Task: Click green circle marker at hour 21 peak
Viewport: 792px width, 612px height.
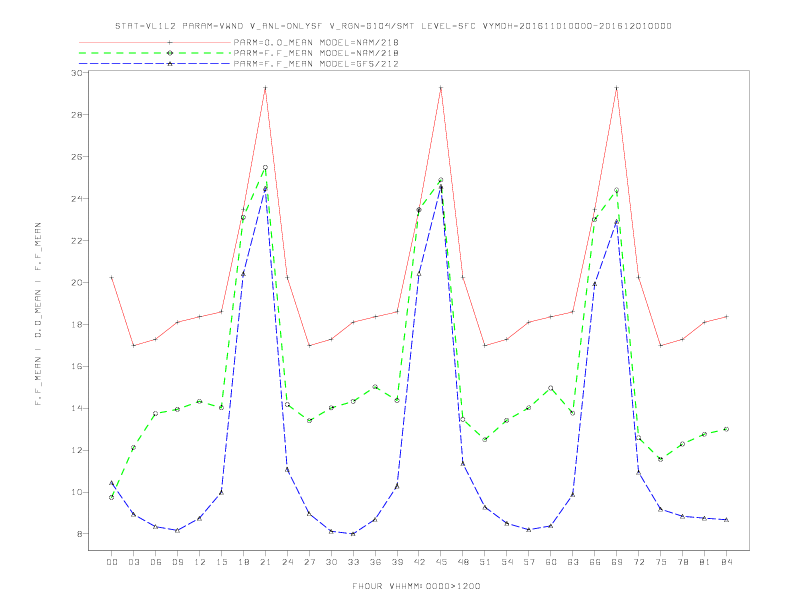Action: point(265,167)
